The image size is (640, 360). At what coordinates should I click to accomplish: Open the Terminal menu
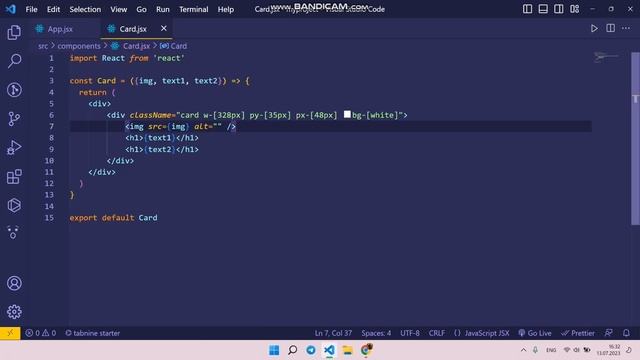[x=193, y=9]
